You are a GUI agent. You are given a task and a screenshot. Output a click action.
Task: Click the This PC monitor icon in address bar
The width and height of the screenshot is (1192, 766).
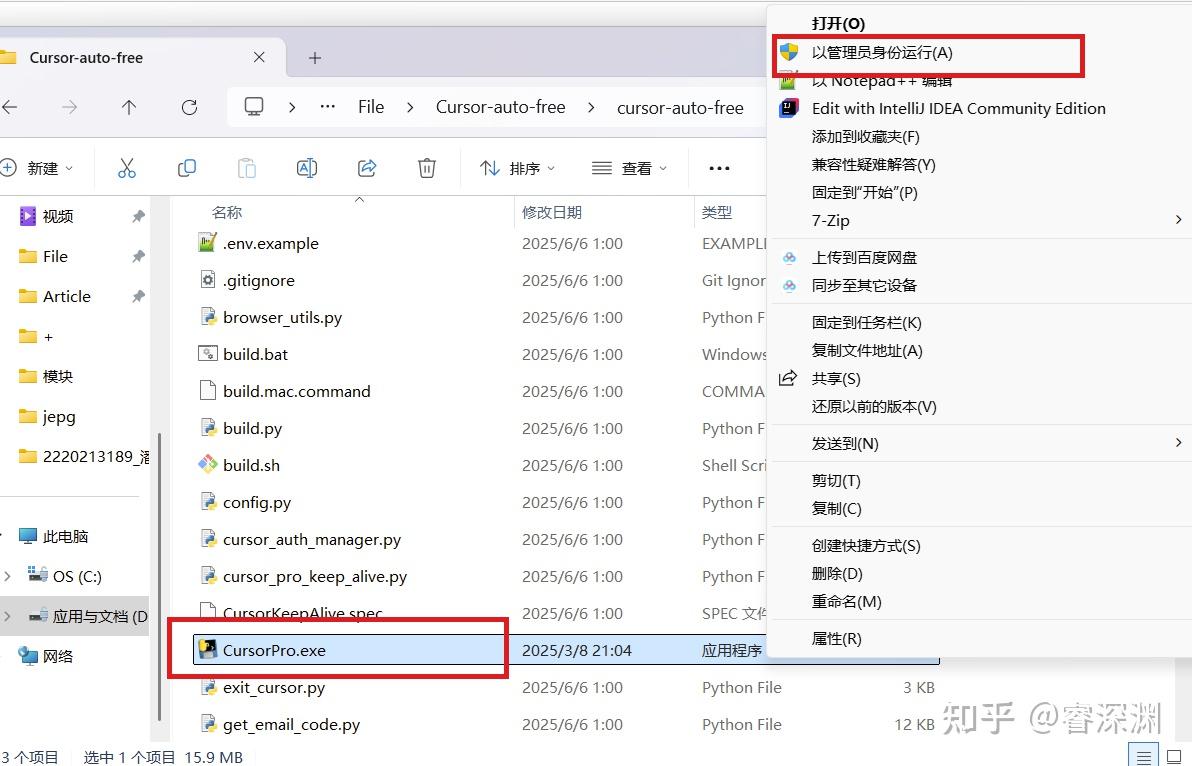[x=253, y=106]
